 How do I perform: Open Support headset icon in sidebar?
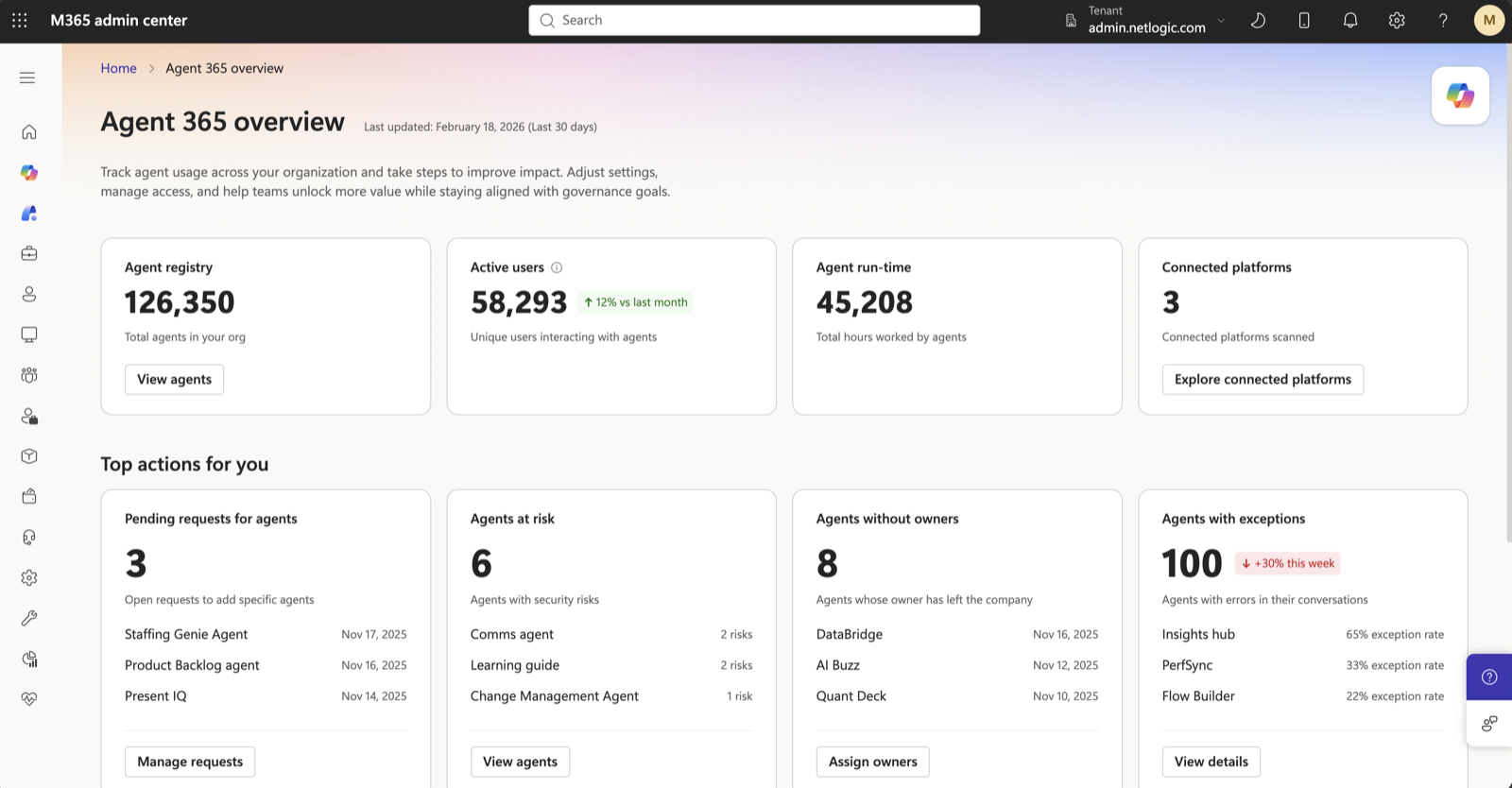29,537
